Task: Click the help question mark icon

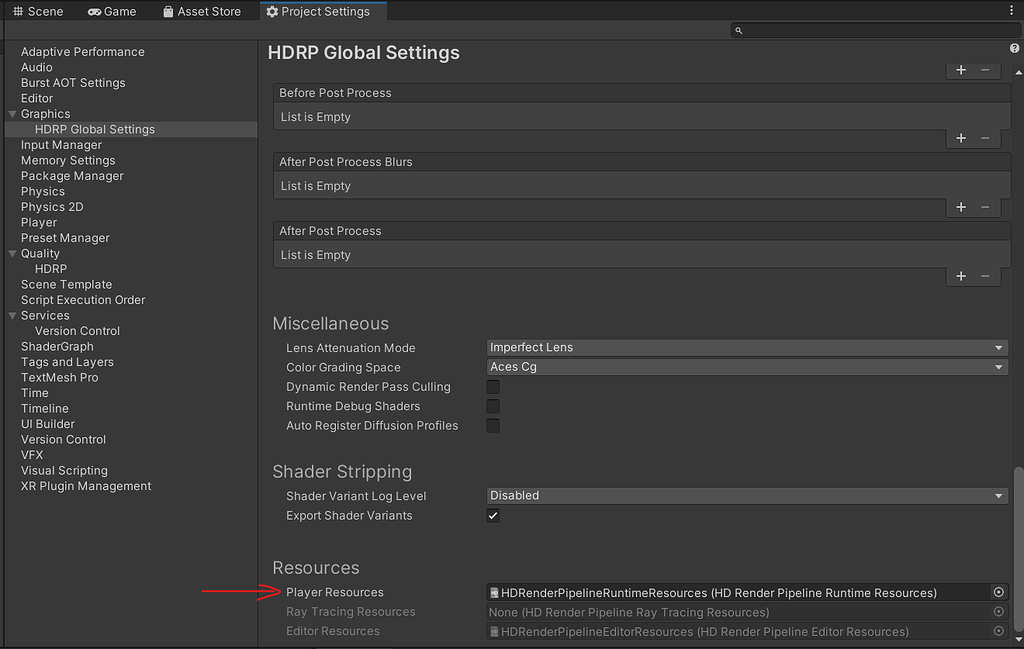Action: tap(1015, 48)
